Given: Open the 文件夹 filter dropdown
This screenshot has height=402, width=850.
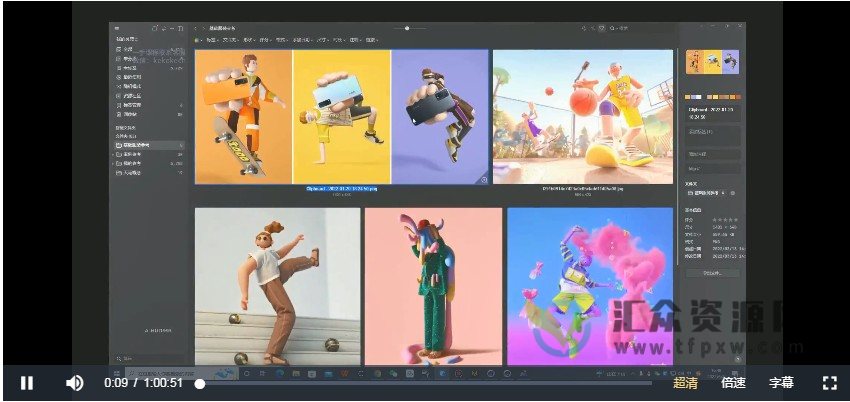Looking at the screenshot, I should (230, 40).
